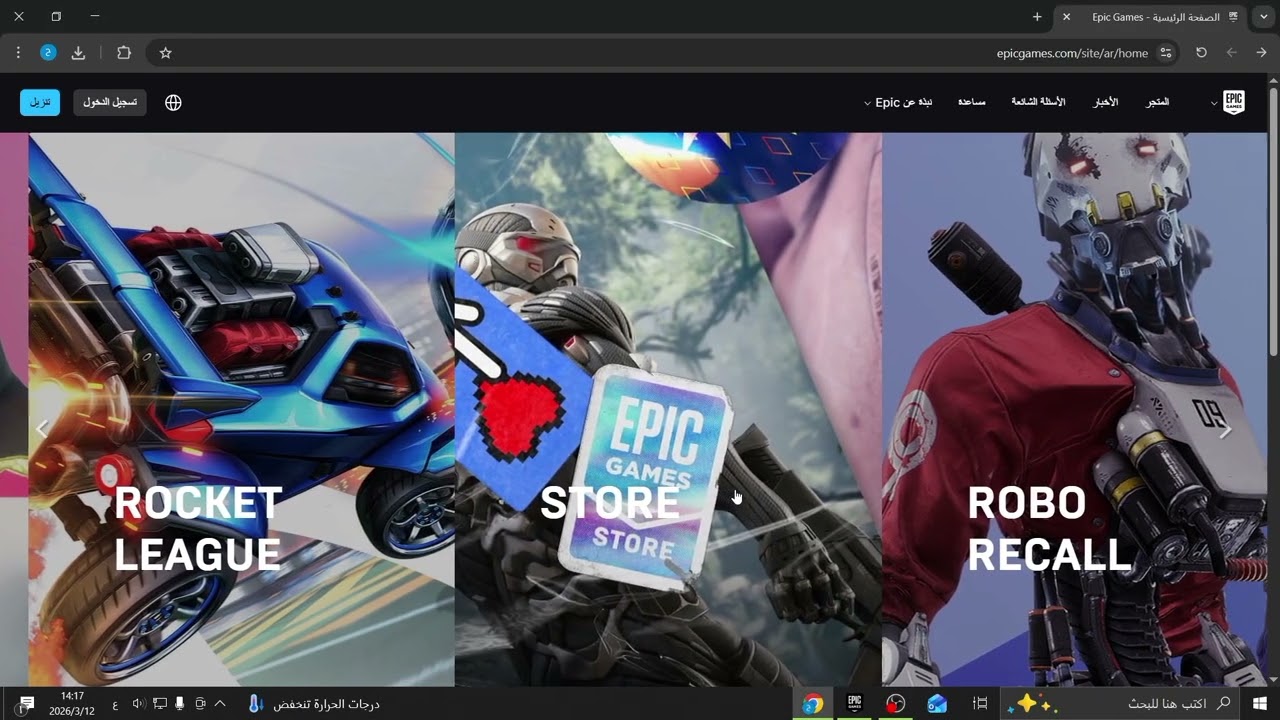Screen dimensions: 1280x720
Task: Go back to the previous page
Action: point(1261,53)
